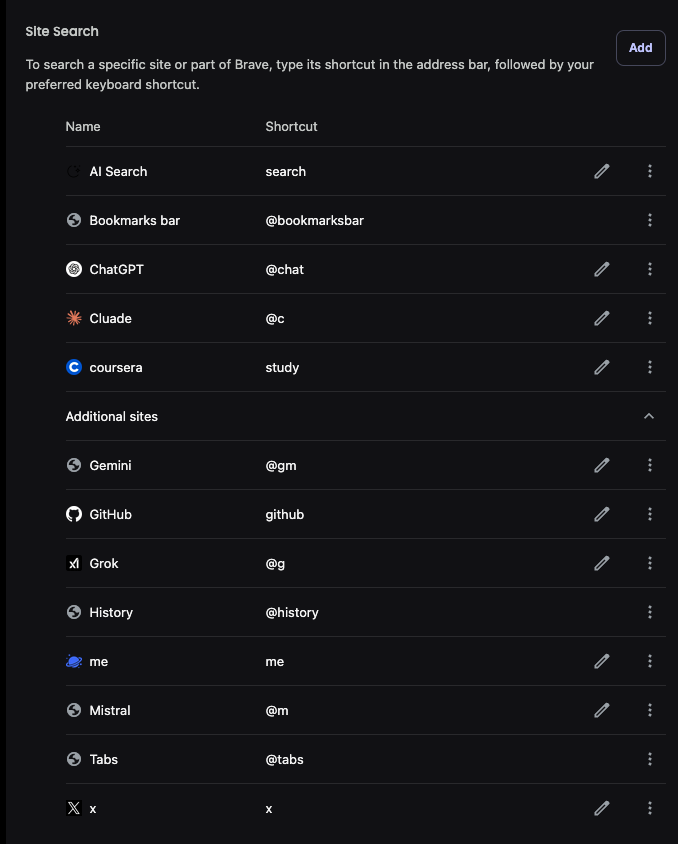This screenshot has height=844, width=678.
Task: Edit the Gemini shortcut using the pencil
Action: click(x=601, y=465)
